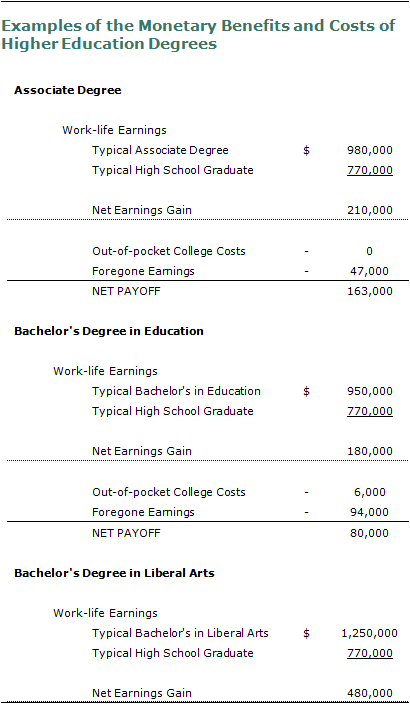The width and height of the screenshot is (410, 704).
Task: Select the 80,000 NET PAYOFF amount
Action: 370,533
